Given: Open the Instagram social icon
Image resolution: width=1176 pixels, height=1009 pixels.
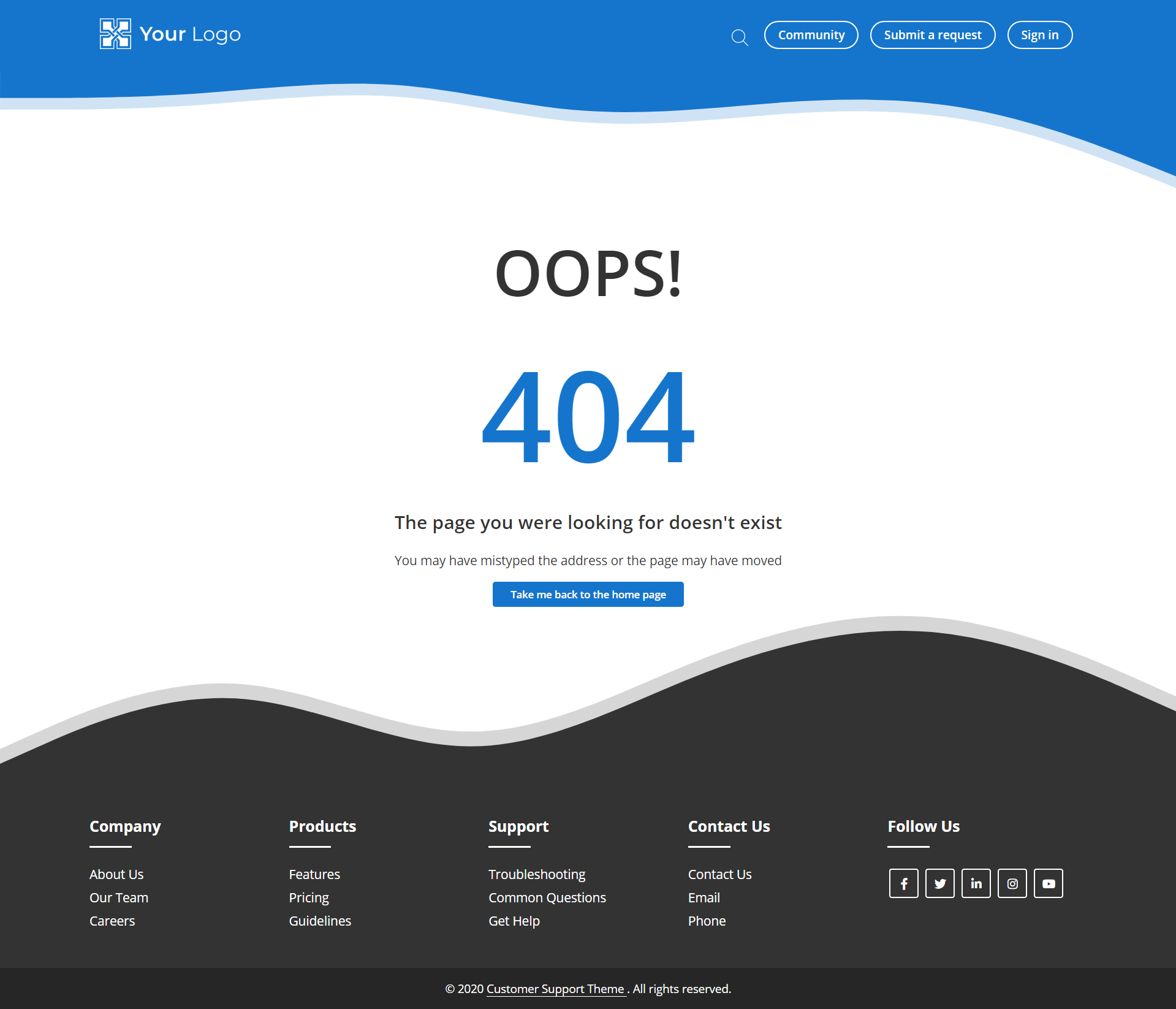Looking at the screenshot, I should [x=1012, y=883].
